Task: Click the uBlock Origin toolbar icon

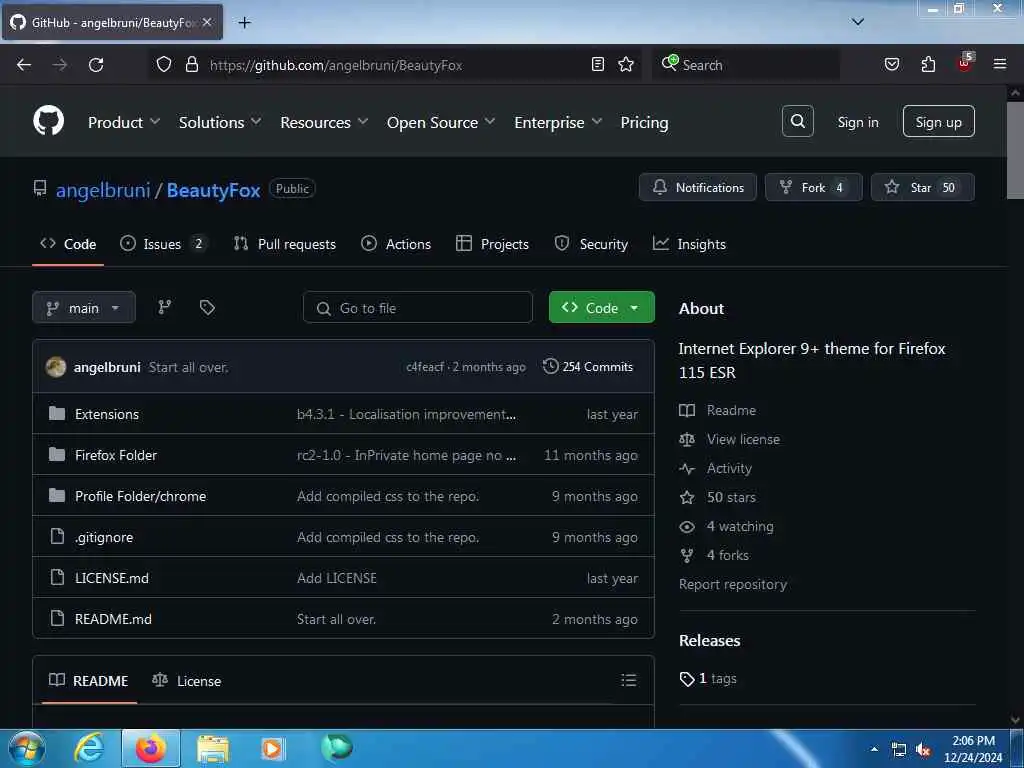Action: point(965,63)
